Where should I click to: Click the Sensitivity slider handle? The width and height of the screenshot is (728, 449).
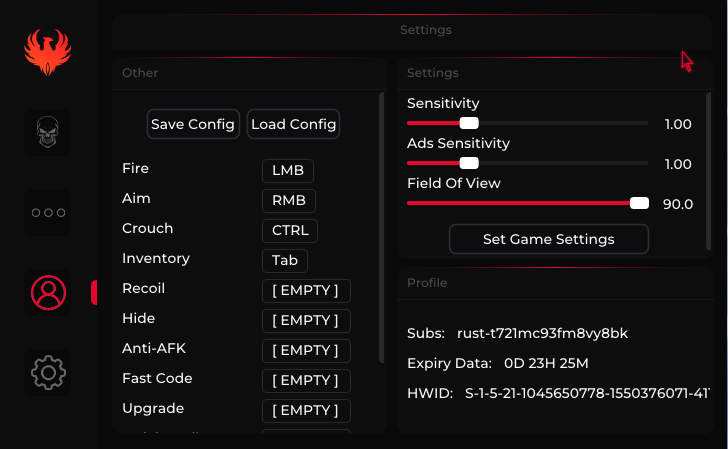click(x=469, y=123)
